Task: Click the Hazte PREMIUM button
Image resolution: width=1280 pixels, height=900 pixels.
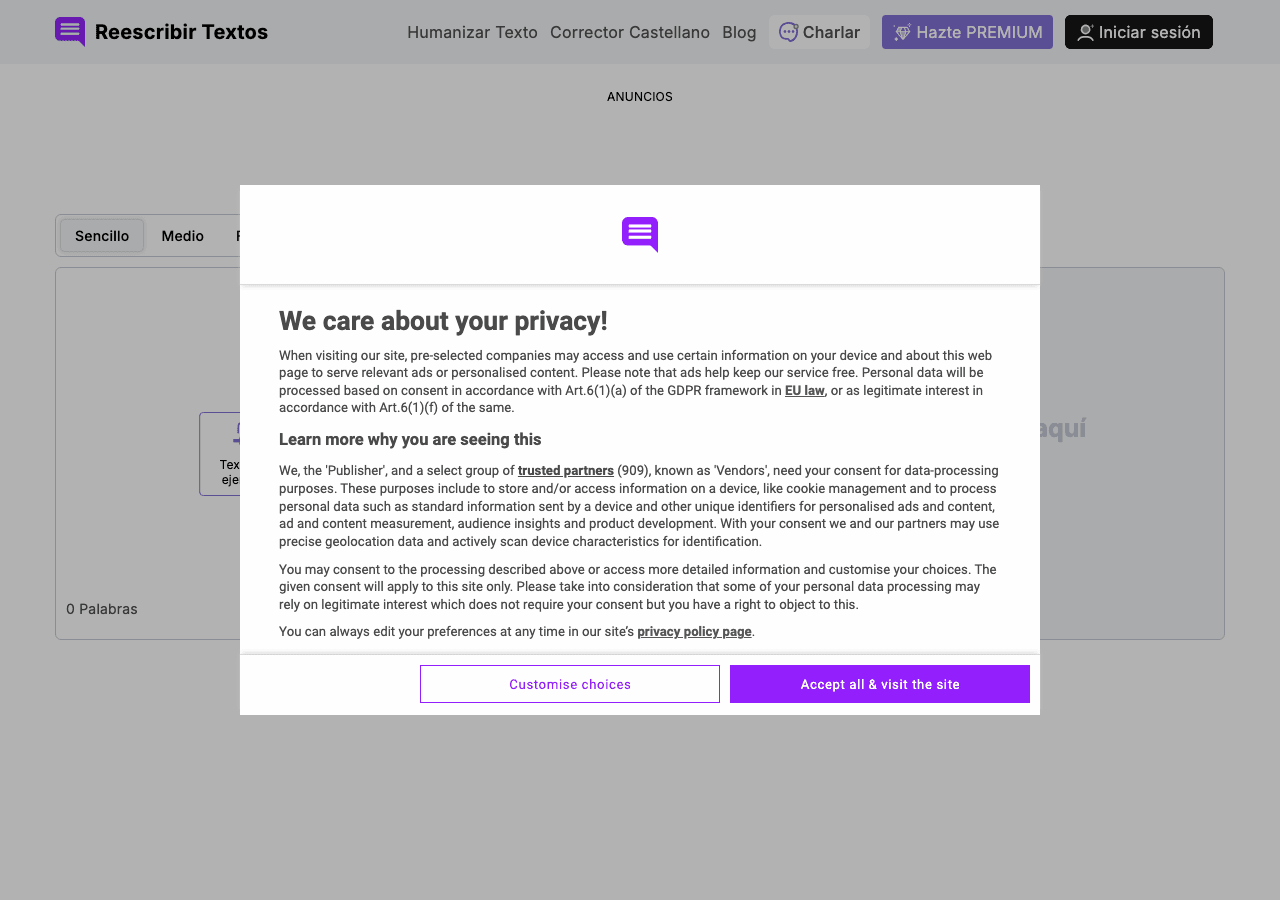Action: 967,32
